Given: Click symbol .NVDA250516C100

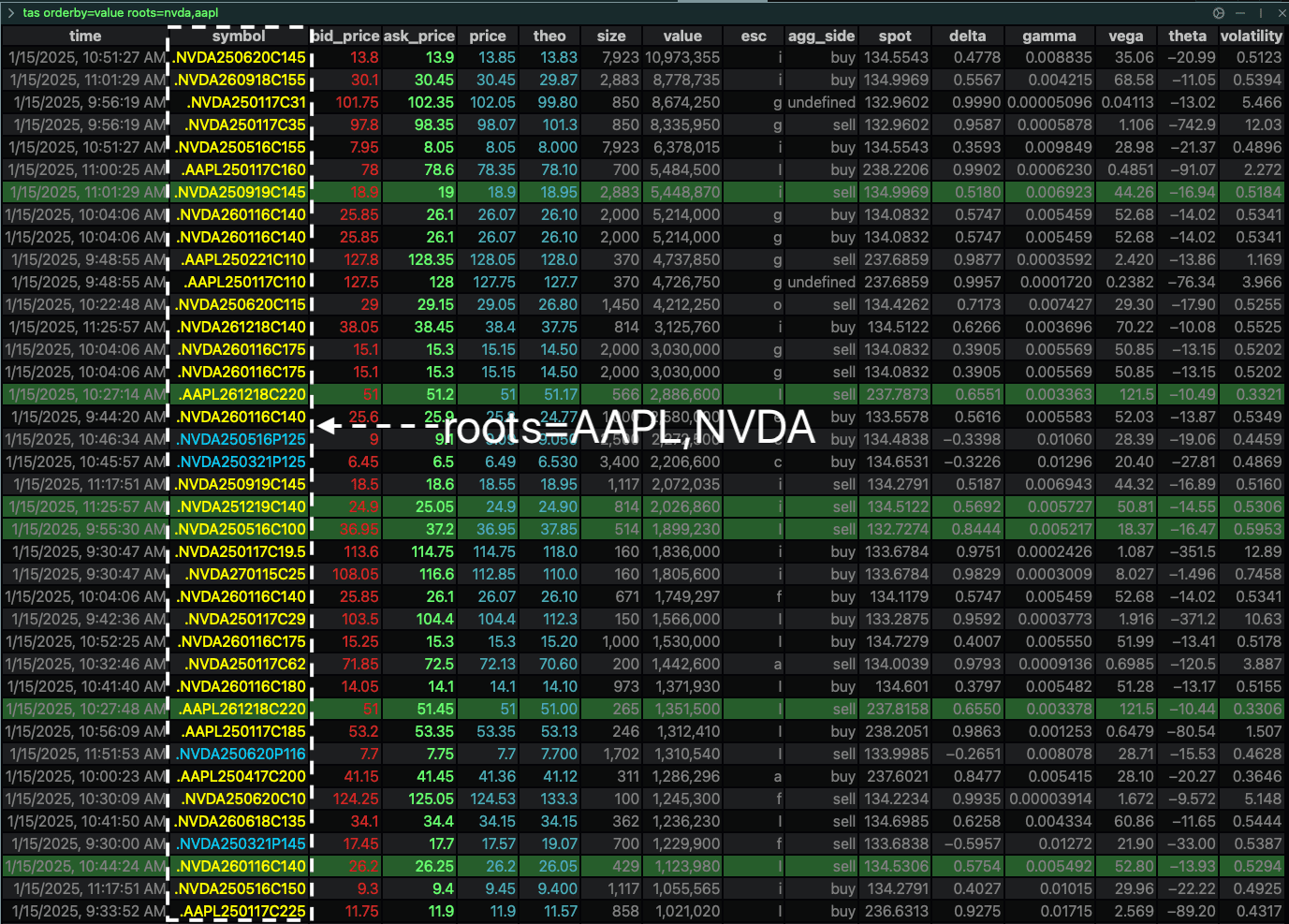Looking at the screenshot, I should 240,529.
